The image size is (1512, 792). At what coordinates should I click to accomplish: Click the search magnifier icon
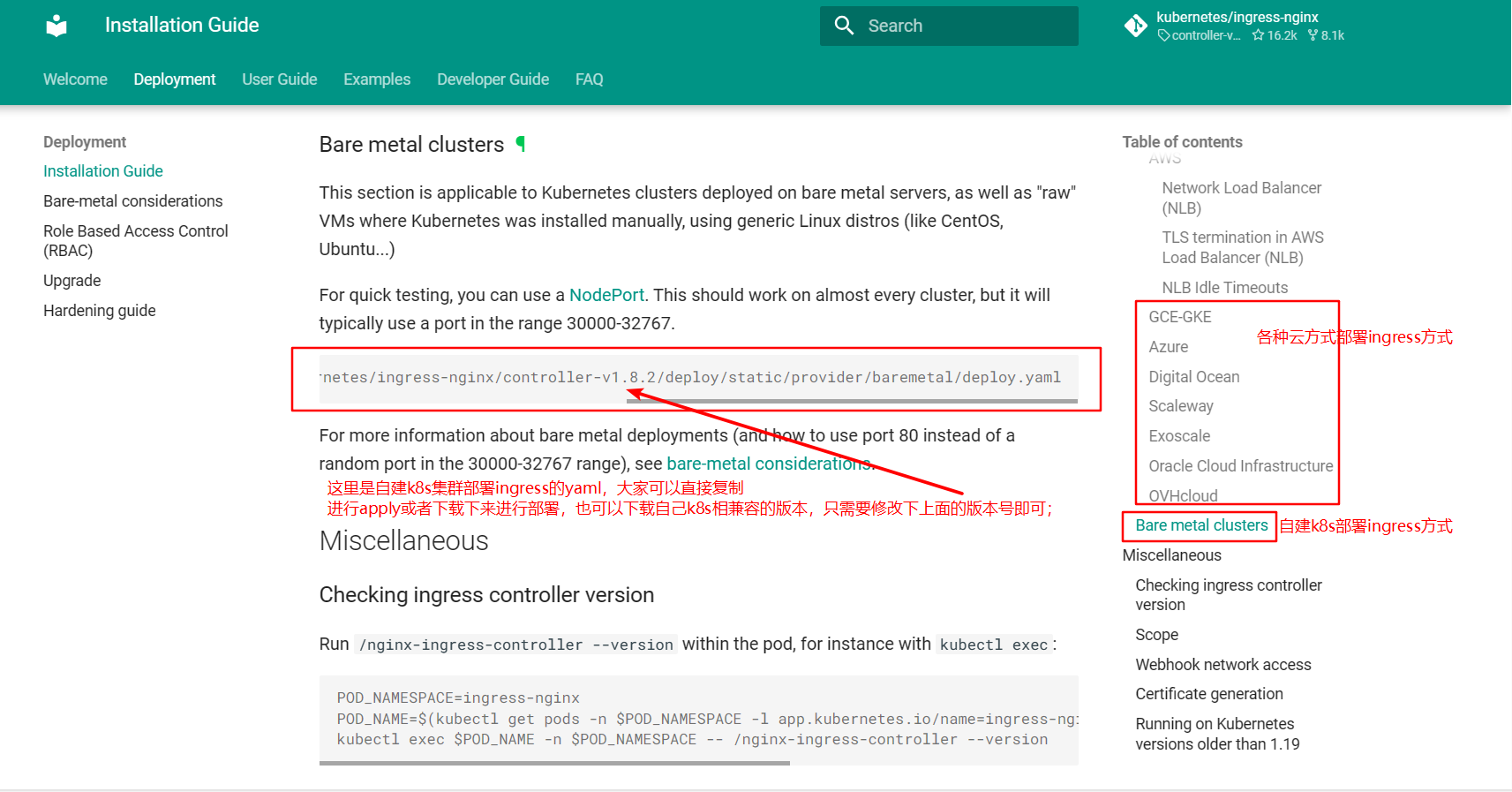click(844, 26)
